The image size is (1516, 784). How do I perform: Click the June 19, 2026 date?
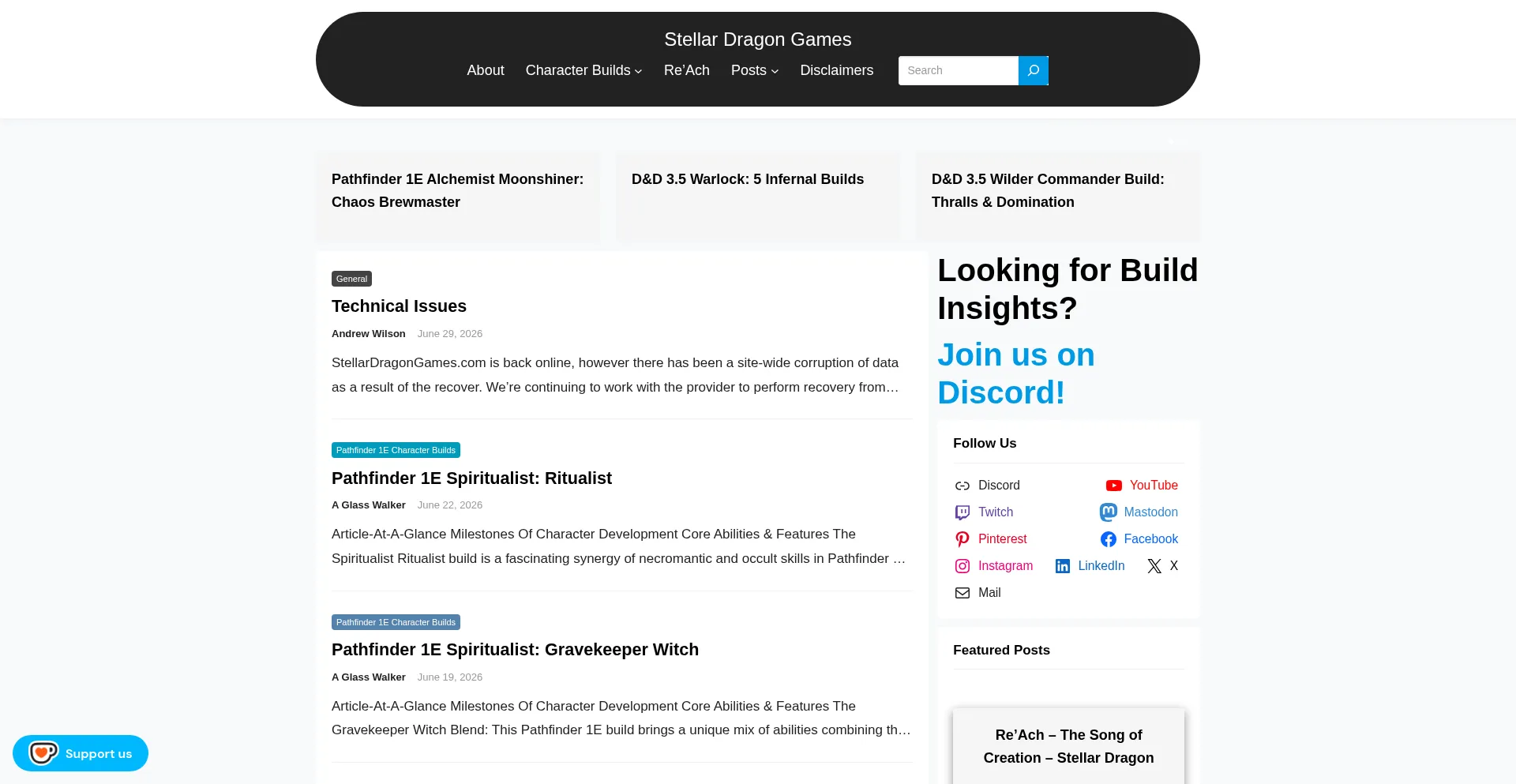click(x=449, y=677)
